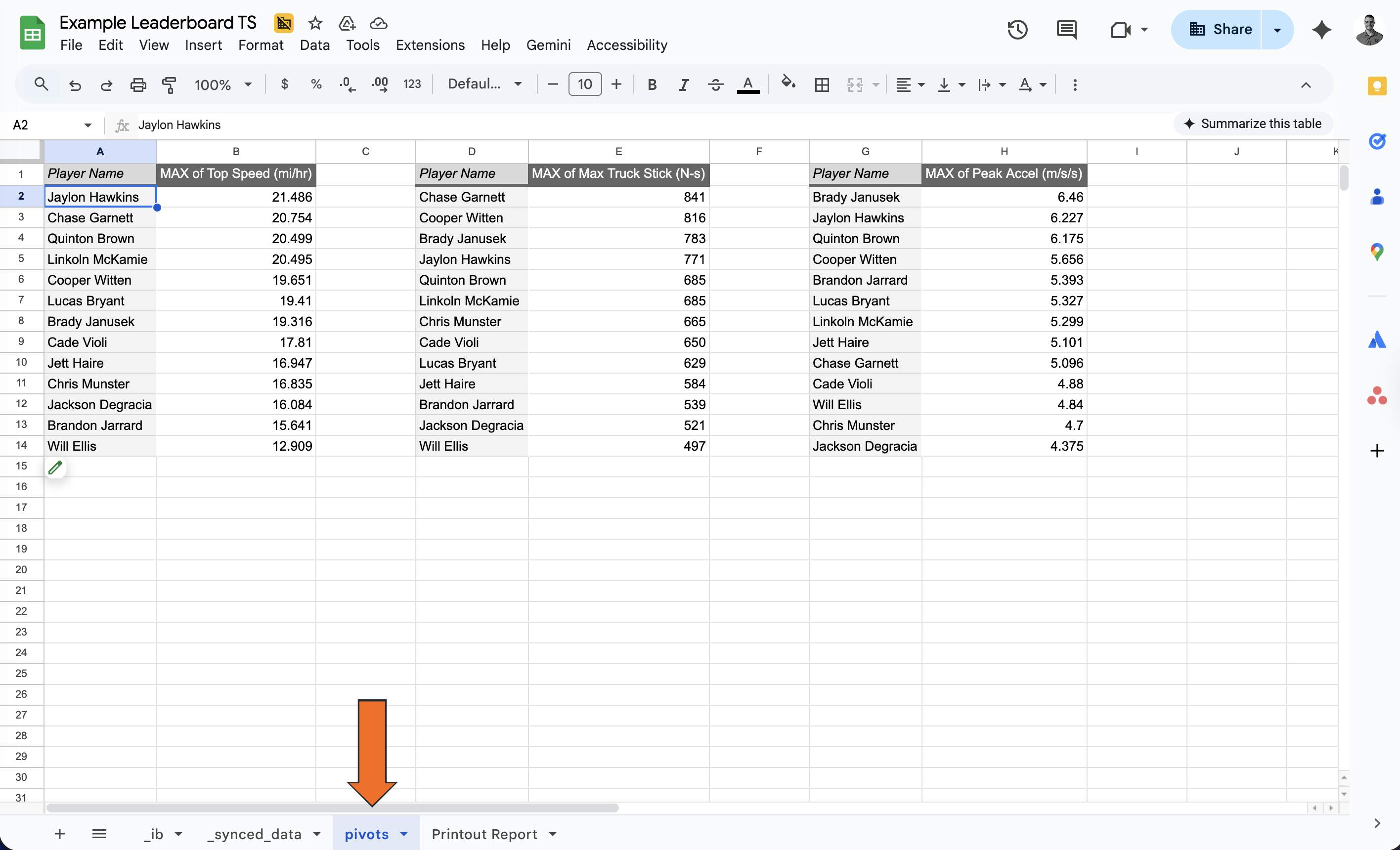Click increase decimal places icon
The width and height of the screenshot is (1400, 850).
pyautogui.click(x=380, y=85)
